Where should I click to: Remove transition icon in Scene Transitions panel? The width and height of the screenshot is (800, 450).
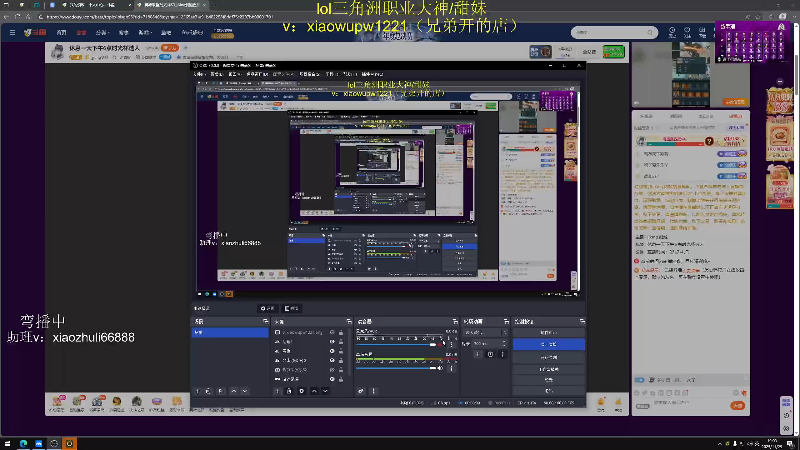click(x=490, y=354)
